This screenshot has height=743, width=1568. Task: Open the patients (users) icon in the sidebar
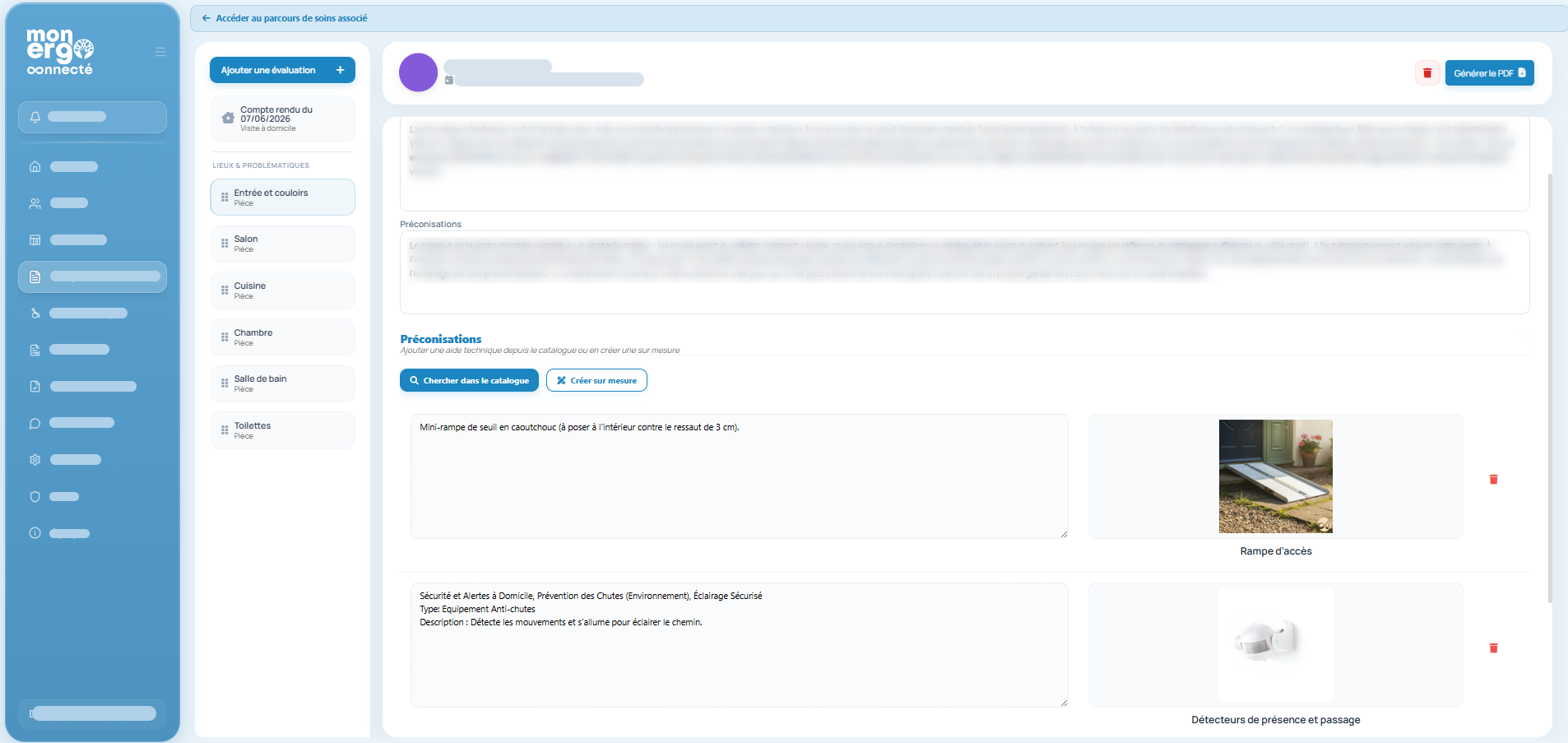pos(35,203)
